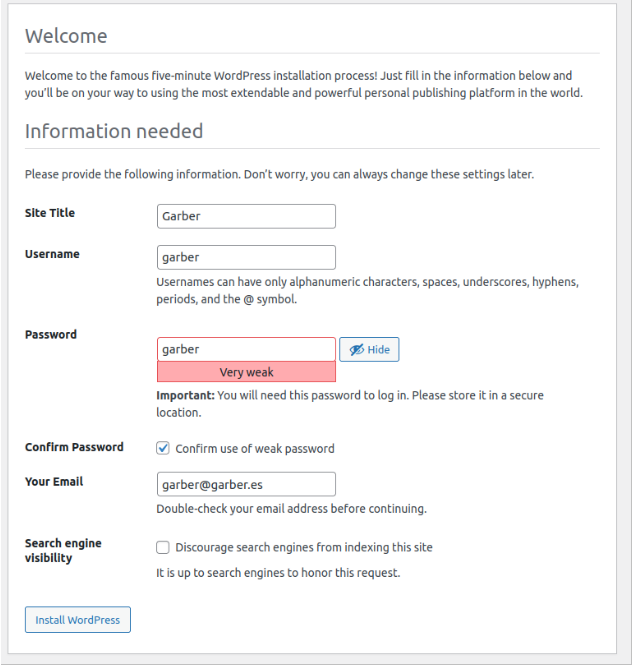Click the Confirm Password label

[x=74, y=447]
